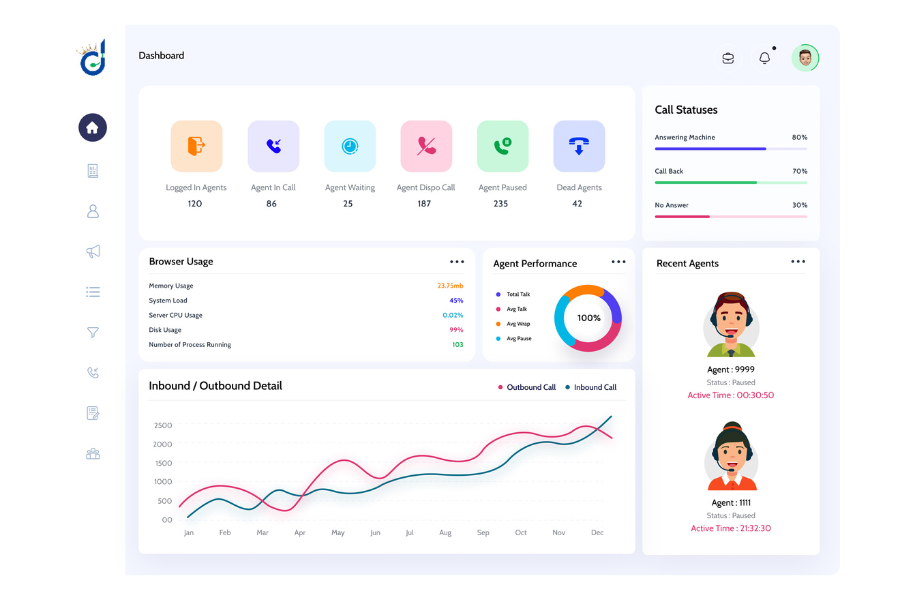Toggle the Inbound Call legend item
Image resolution: width=900 pixels, height=600 pixels.
coord(593,387)
